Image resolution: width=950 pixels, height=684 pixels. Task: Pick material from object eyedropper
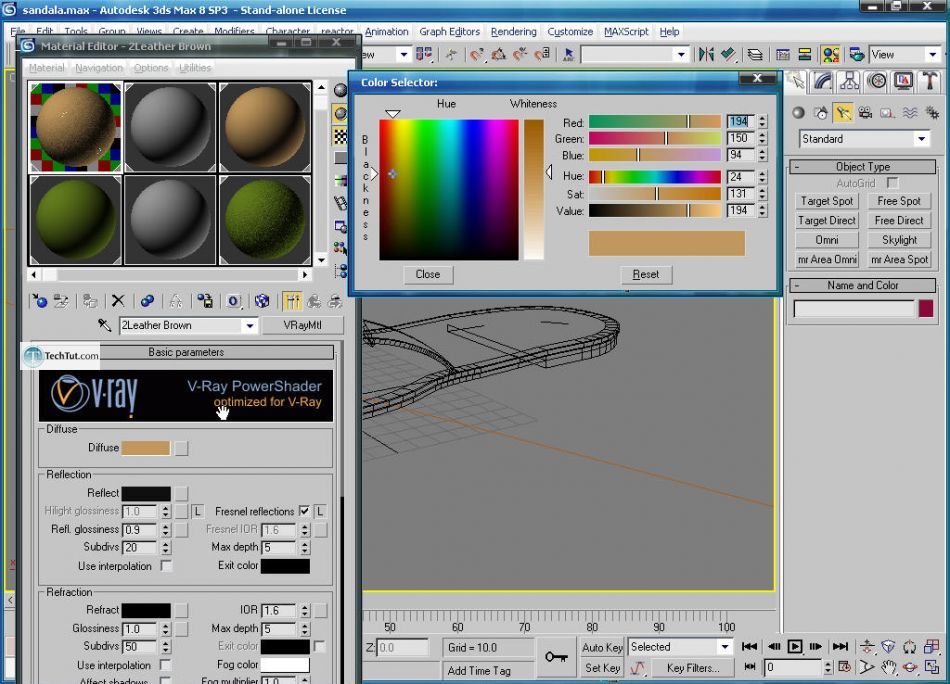point(104,325)
